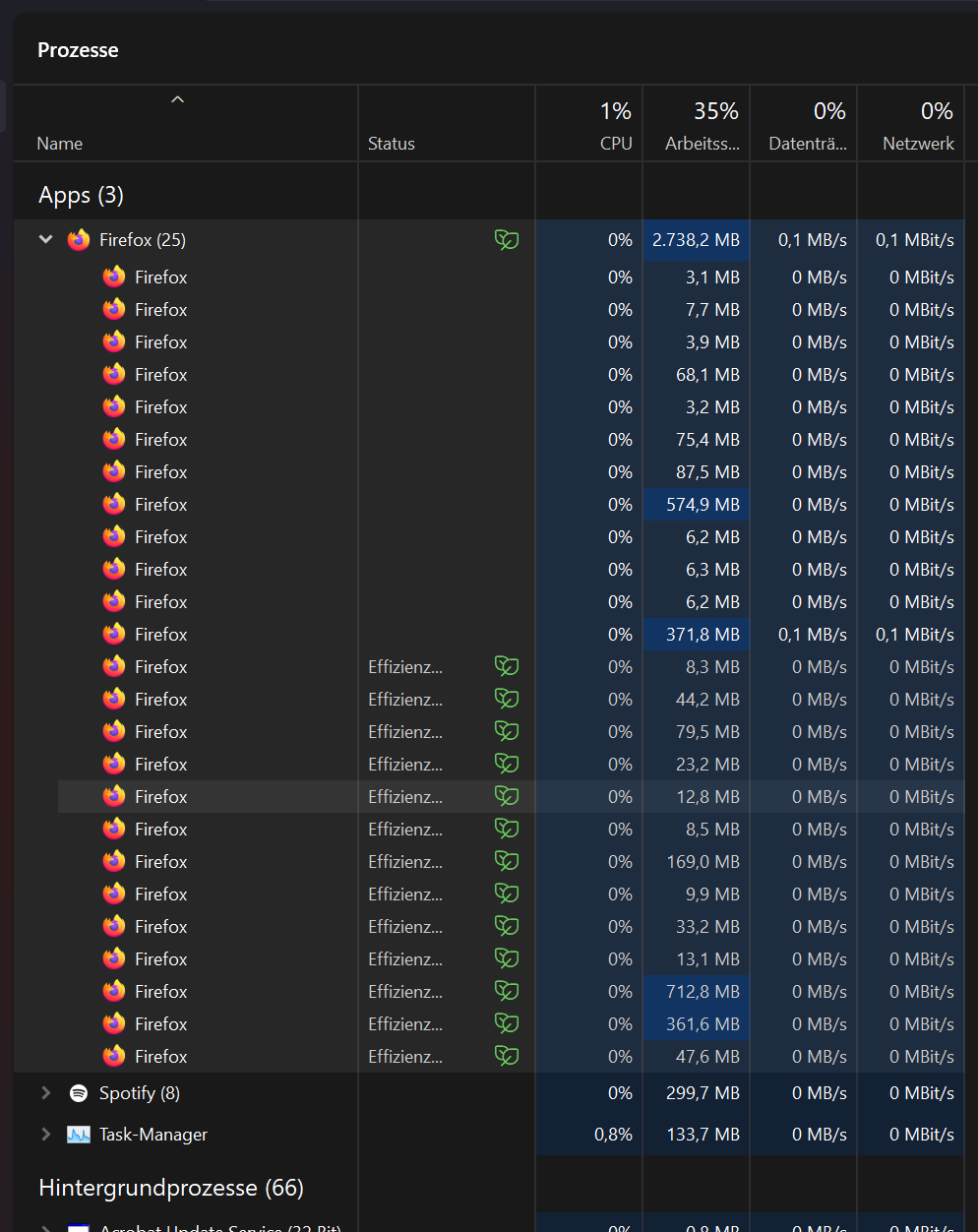Image resolution: width=978 pixels, height=1232 pixels.
Task: Click efficiency leaf icon in the 361,6 MB row
Action: 507,1023
